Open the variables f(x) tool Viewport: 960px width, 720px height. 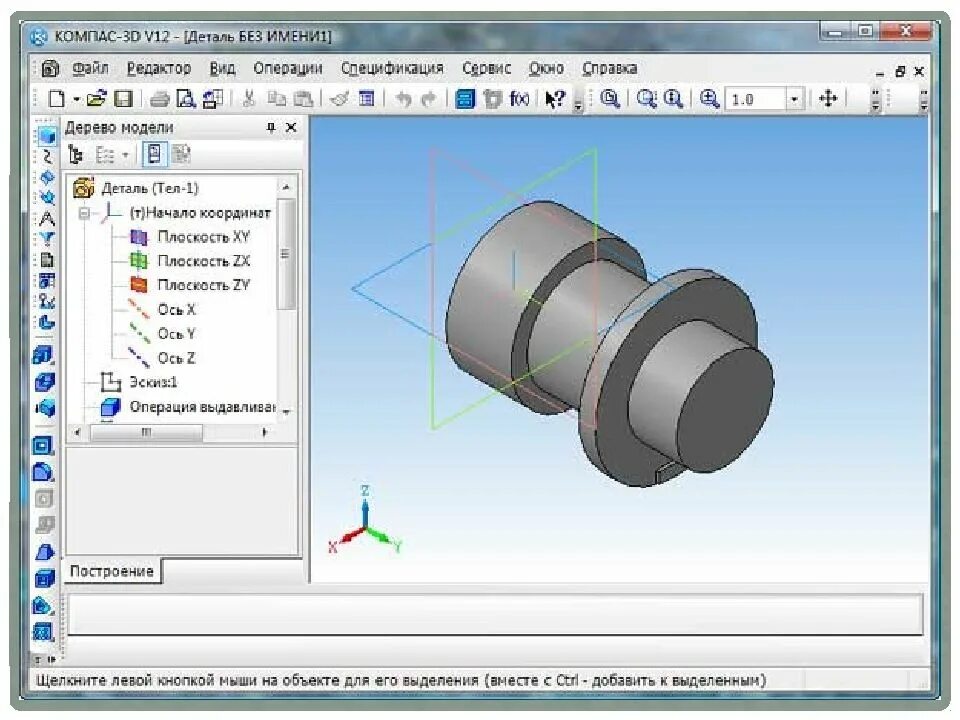519,99
